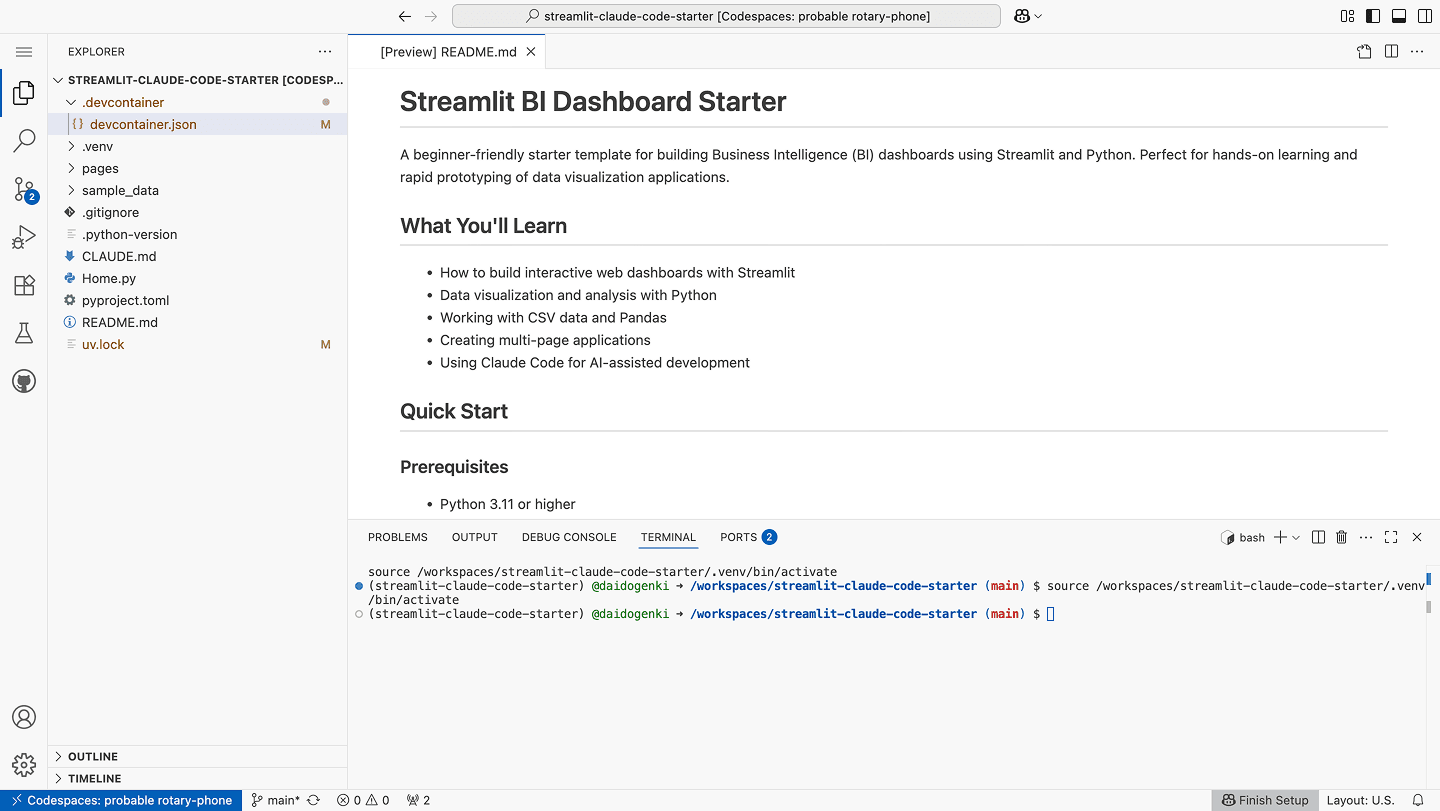The width and height of the screenshot is (1440, 811).
Task: Expand the sample_data folder
Action: (x=120, y=190)
